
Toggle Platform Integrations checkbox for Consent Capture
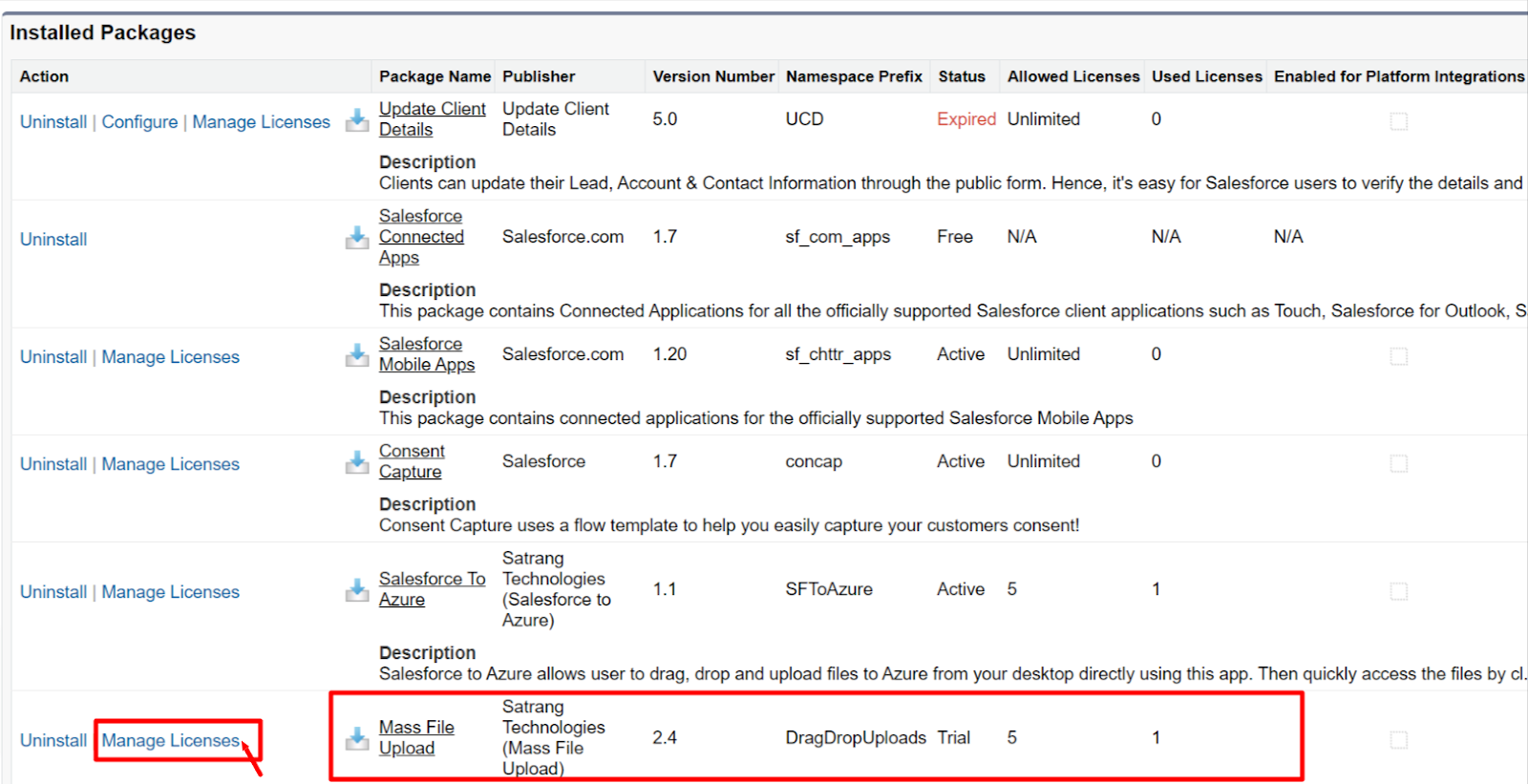tap(1399, 463)
